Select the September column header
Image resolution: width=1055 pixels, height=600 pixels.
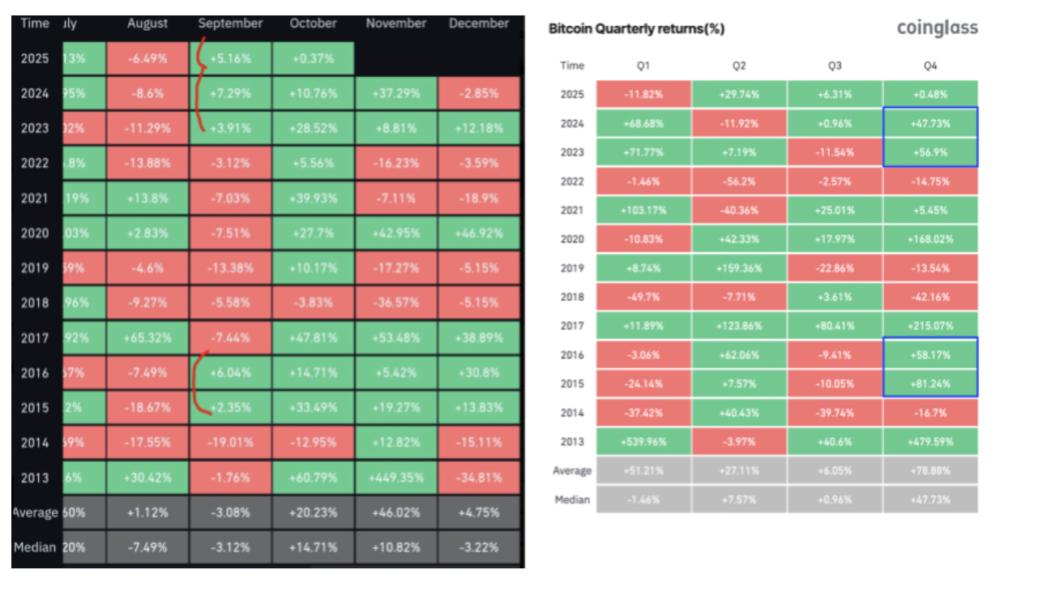pyautogui.click(x=231, y=23)
